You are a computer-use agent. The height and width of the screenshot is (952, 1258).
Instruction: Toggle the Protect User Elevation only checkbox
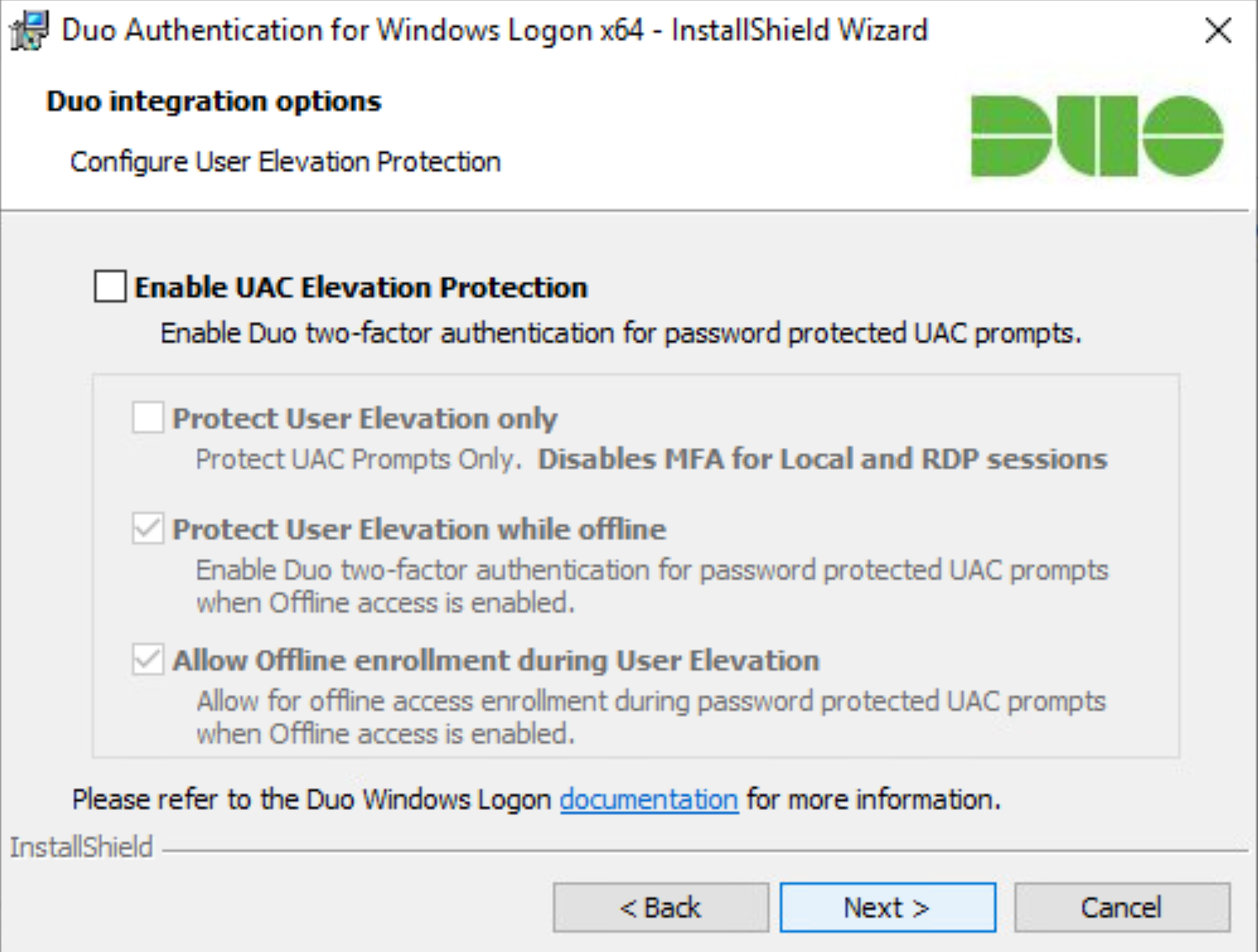148,418
